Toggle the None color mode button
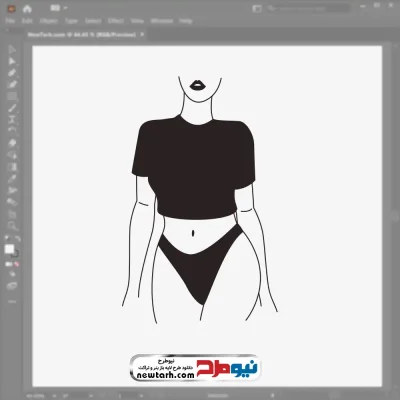400x400 pixels. tap(16, 264)
